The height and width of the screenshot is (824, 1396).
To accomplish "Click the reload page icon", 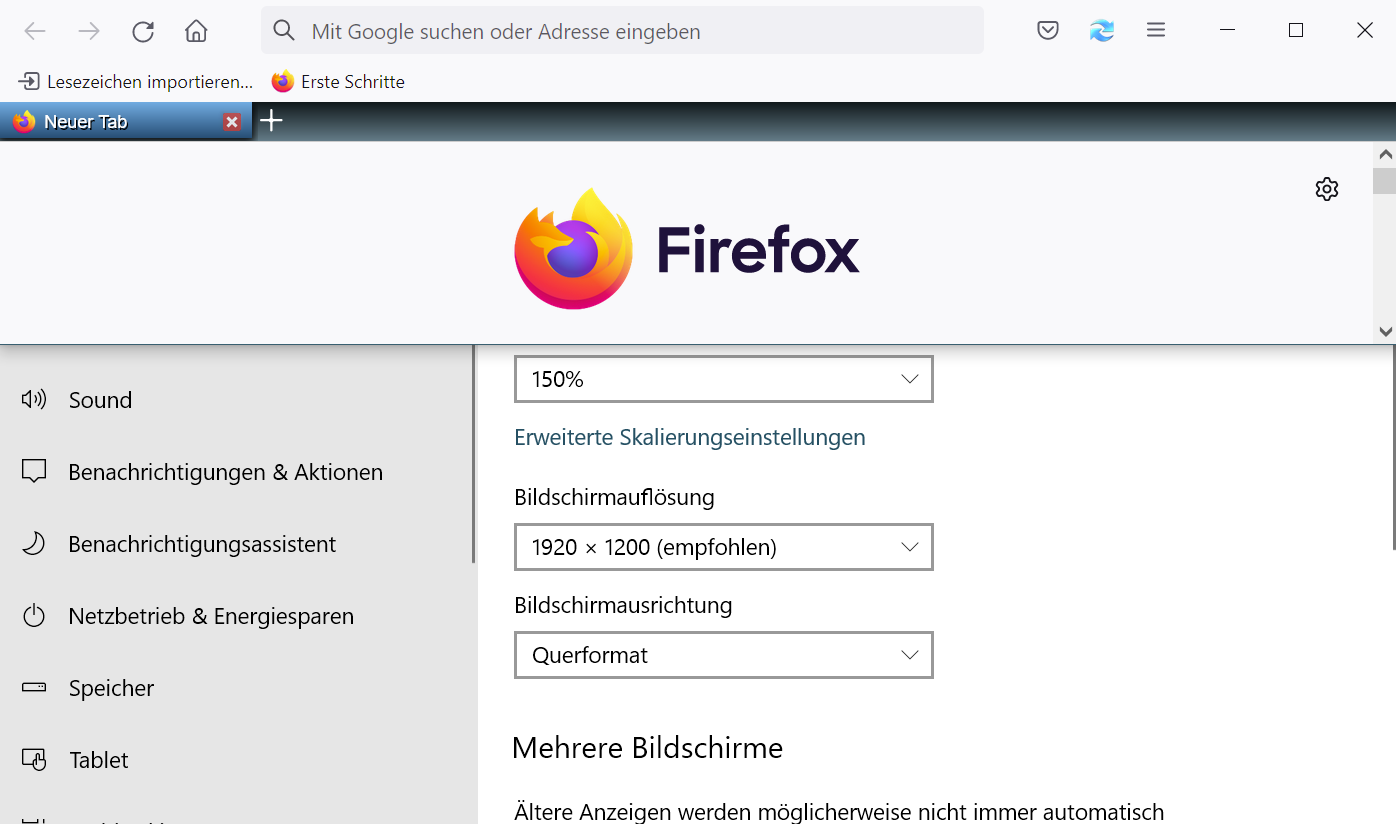I will (x=143, y=31).
